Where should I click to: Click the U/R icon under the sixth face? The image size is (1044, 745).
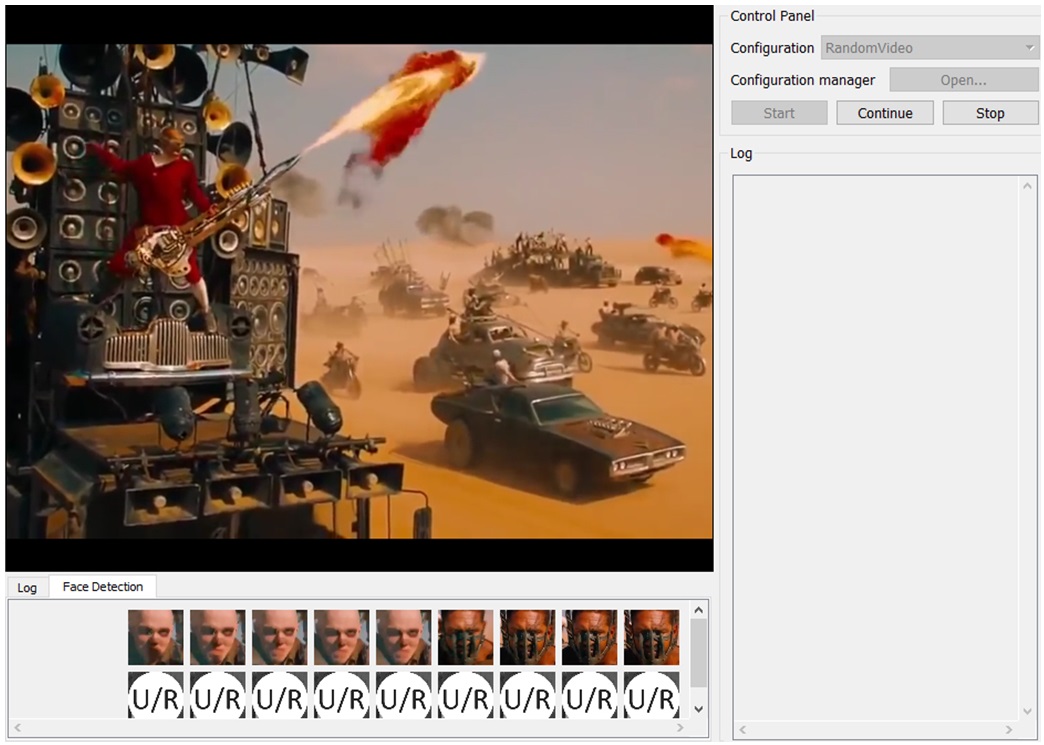pos(465,695)
